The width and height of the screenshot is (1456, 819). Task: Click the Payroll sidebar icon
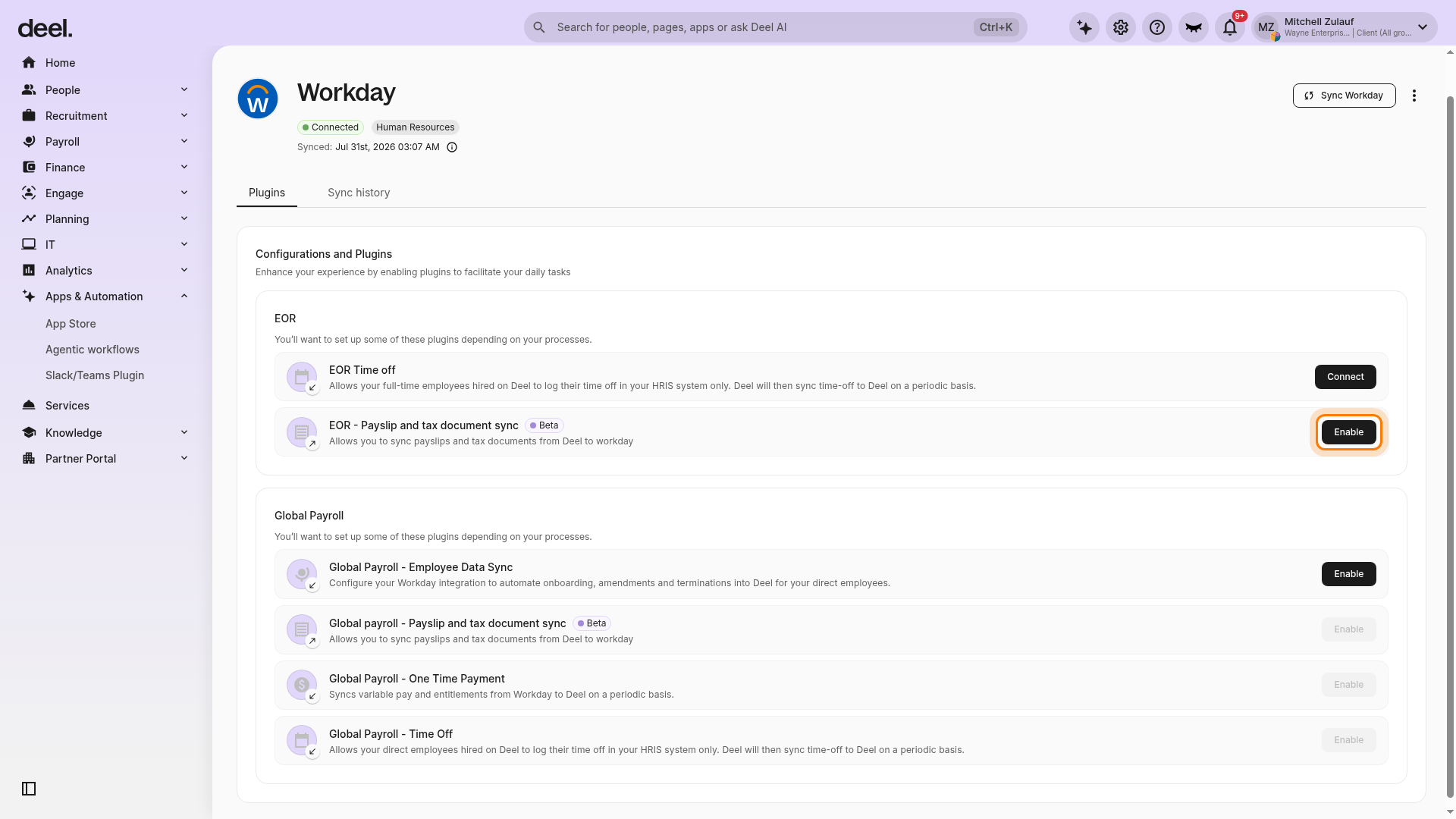[29, 141]
